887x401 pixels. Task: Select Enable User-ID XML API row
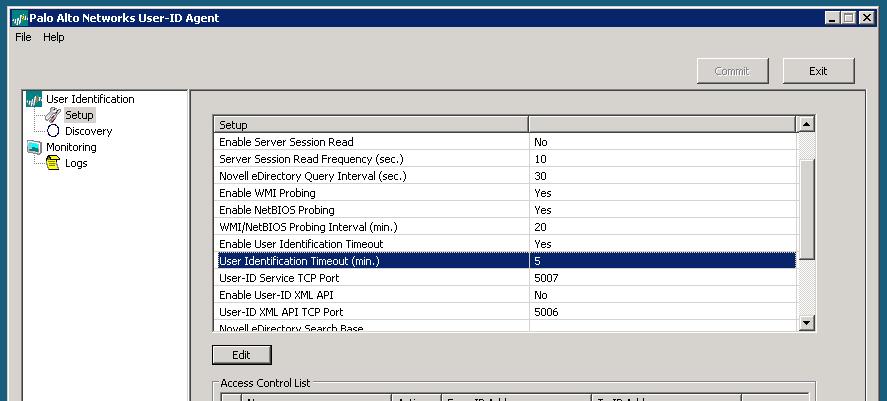click(x=505, y=295)
